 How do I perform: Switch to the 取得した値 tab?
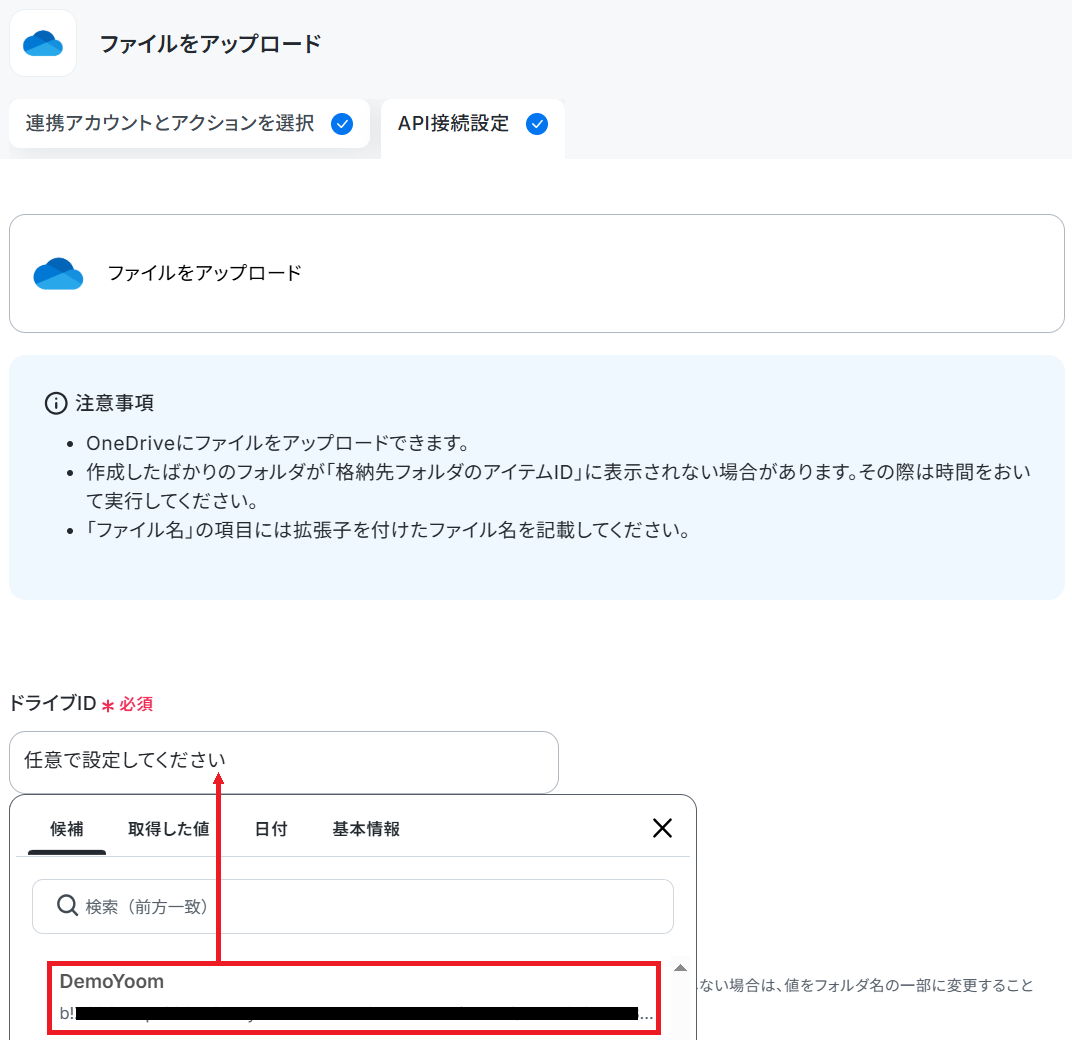click(168, 829)
